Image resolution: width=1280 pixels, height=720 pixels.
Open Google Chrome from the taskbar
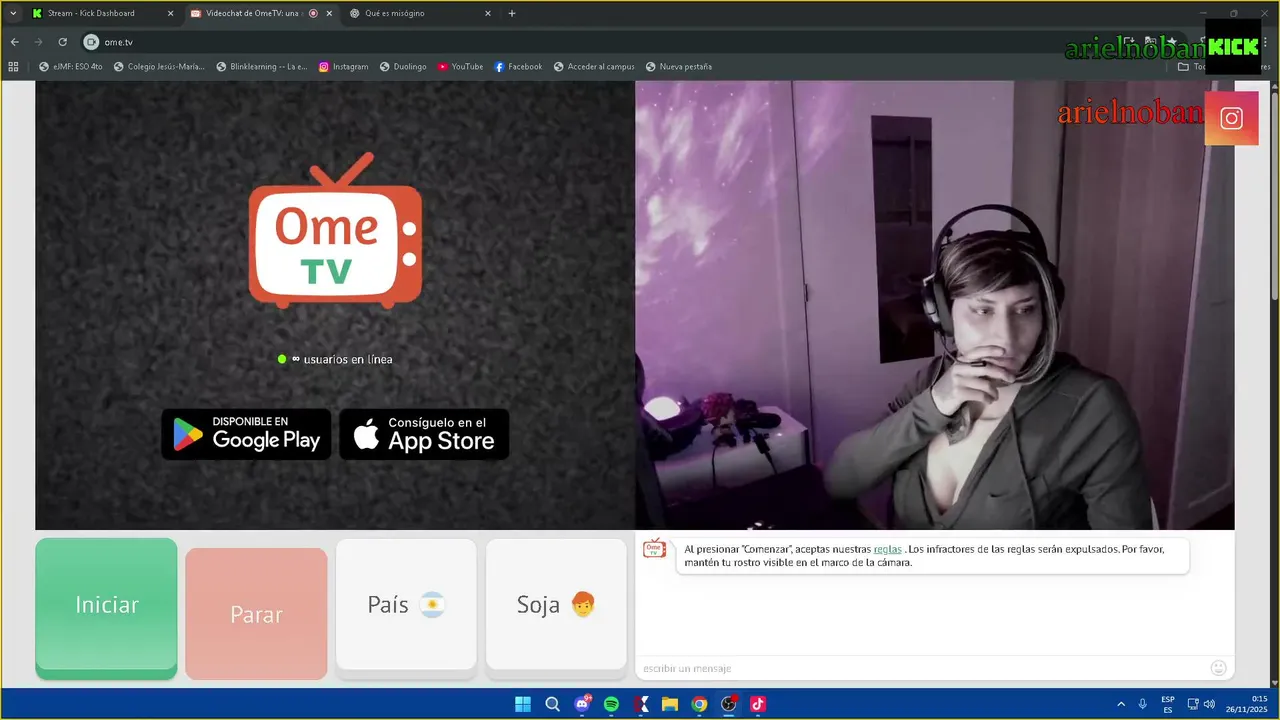(x=699, y=704)
